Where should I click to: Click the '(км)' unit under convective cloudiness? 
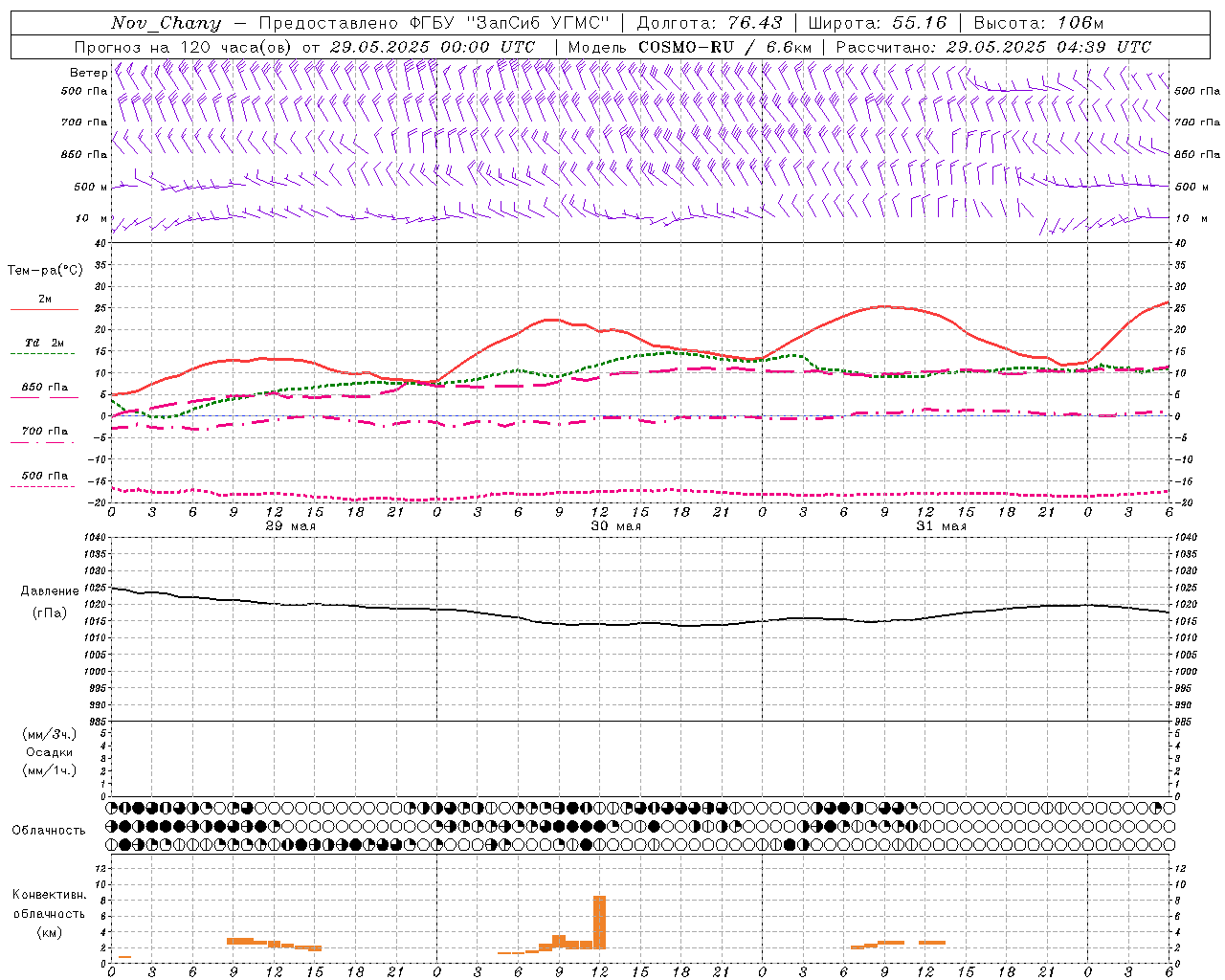49,932
